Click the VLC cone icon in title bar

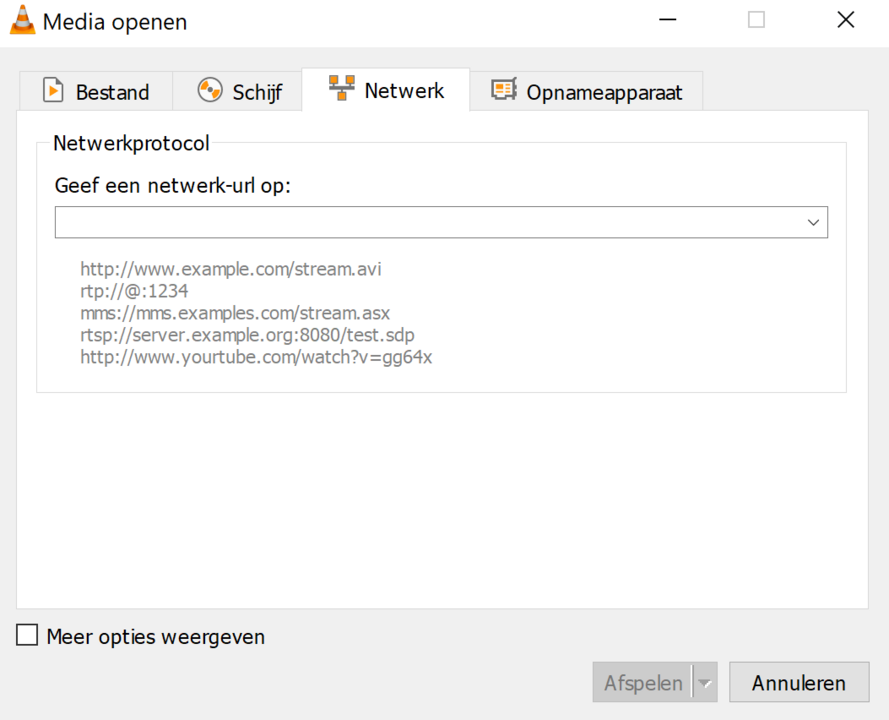click(22, 21)
